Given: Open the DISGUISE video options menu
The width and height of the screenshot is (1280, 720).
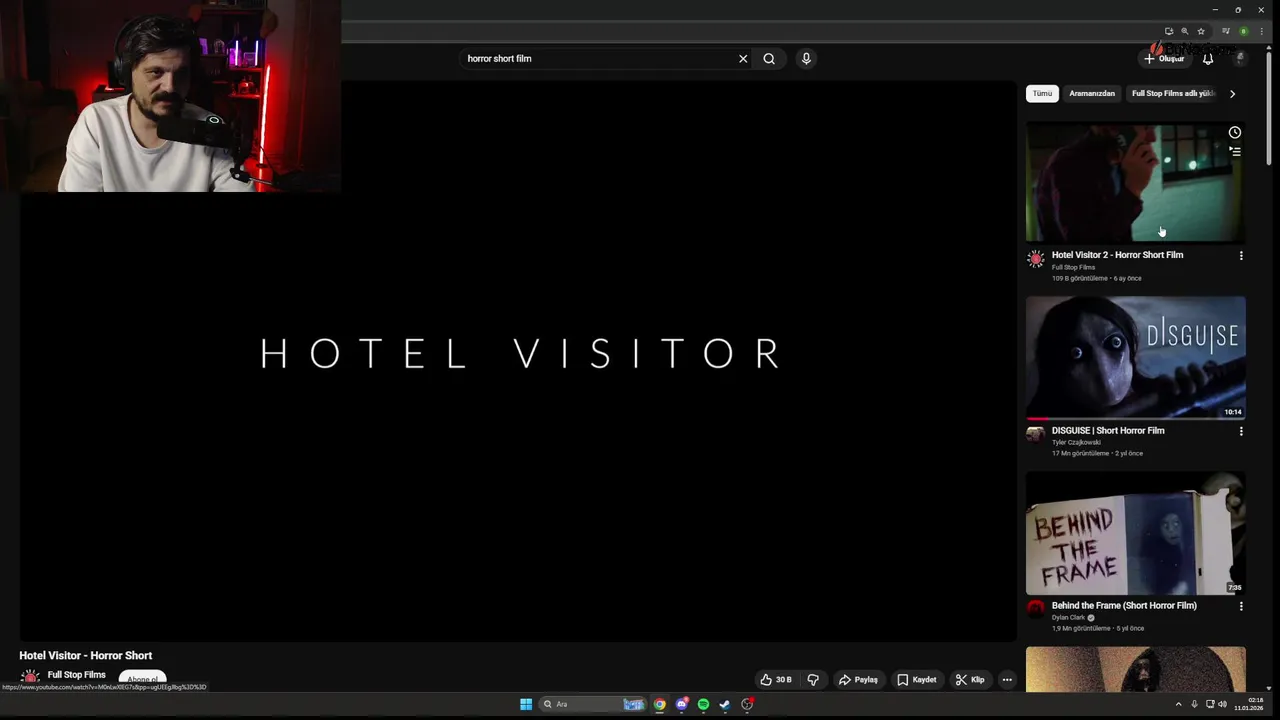Looking at the screenshot, I should 1241,431.
